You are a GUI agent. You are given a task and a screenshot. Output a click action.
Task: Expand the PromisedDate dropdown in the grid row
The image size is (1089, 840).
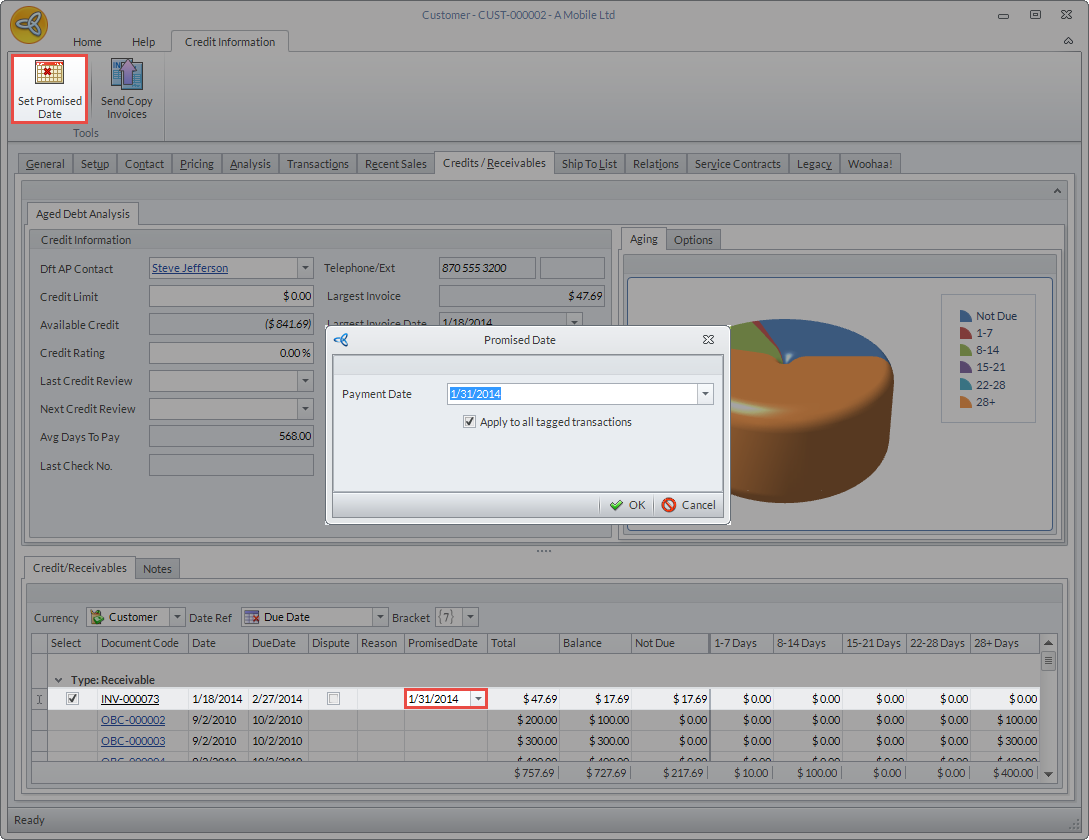(478, 699)
